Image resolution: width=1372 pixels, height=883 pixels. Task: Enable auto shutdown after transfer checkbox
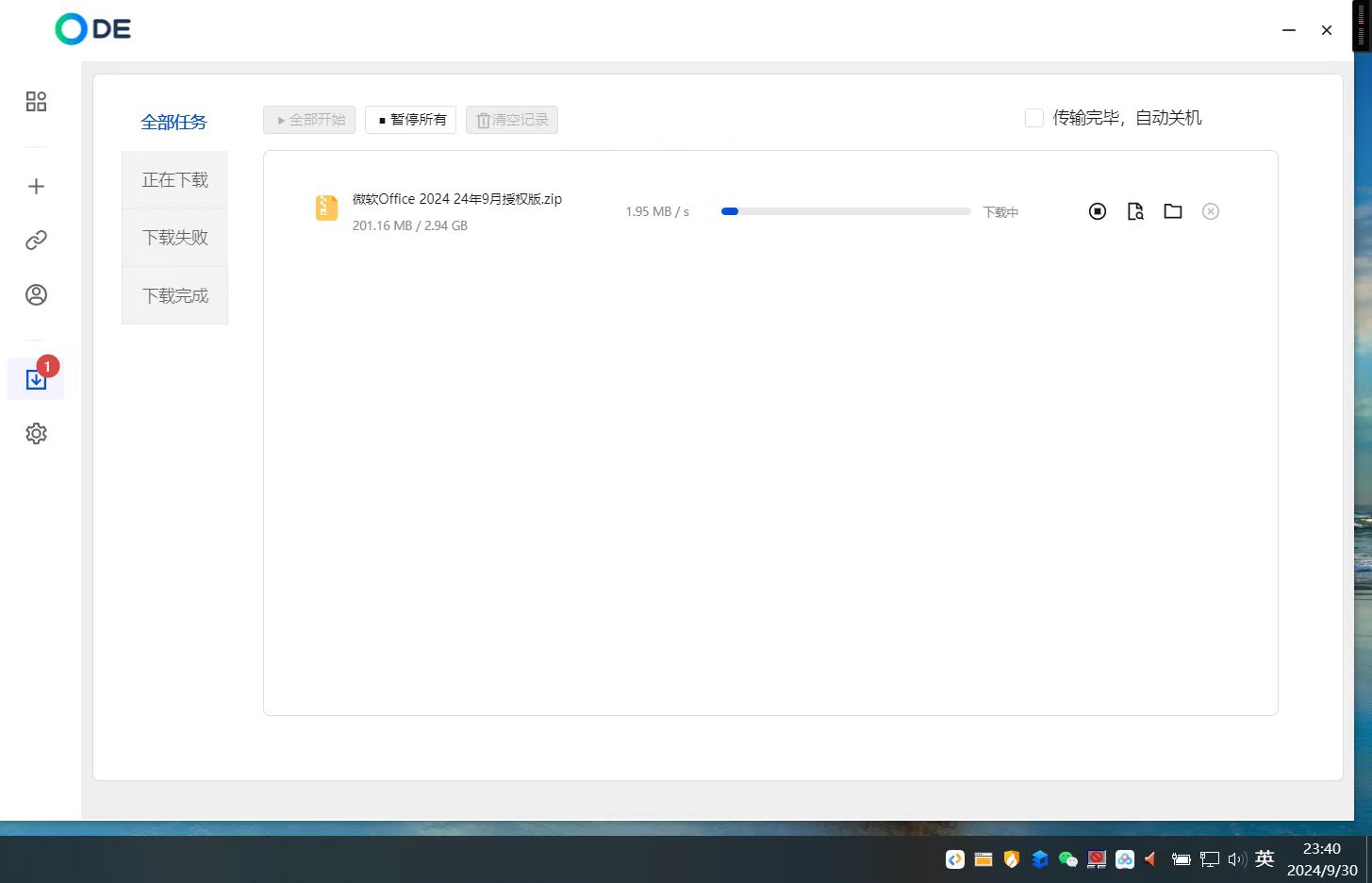[x=1034, y=118]
